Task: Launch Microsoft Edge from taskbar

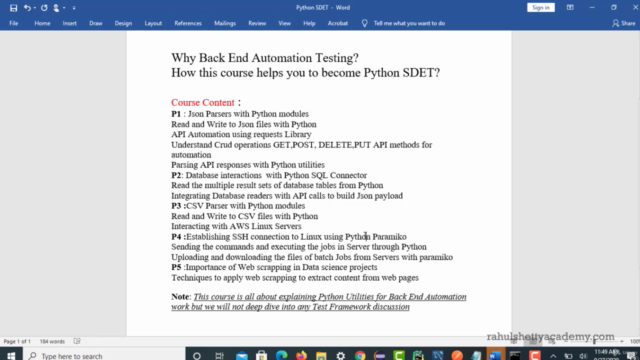Action: pyautogui.click(x=281, y=356)
